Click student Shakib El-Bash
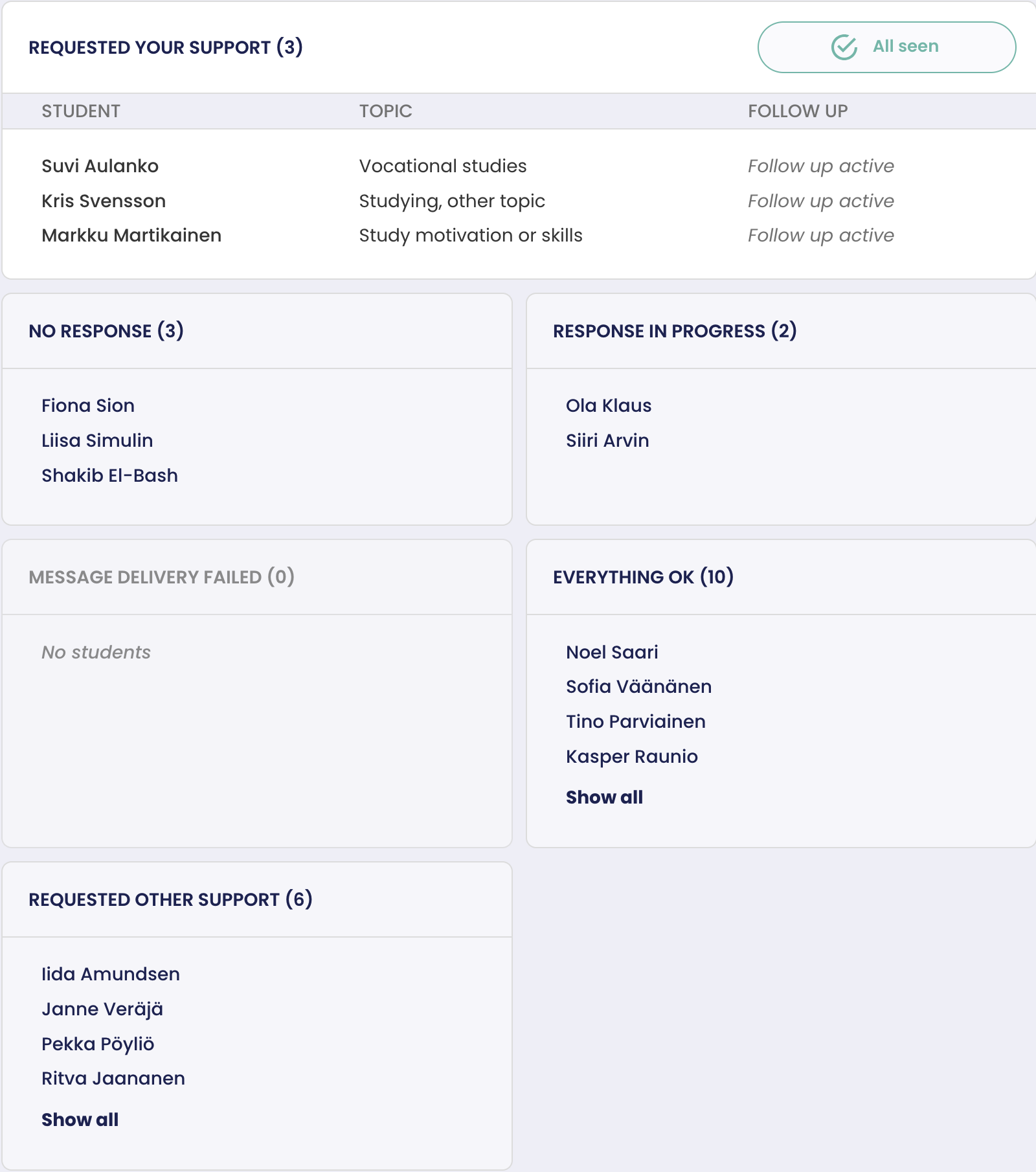This screenshot has width=1036, height=1172. point(109,476)
